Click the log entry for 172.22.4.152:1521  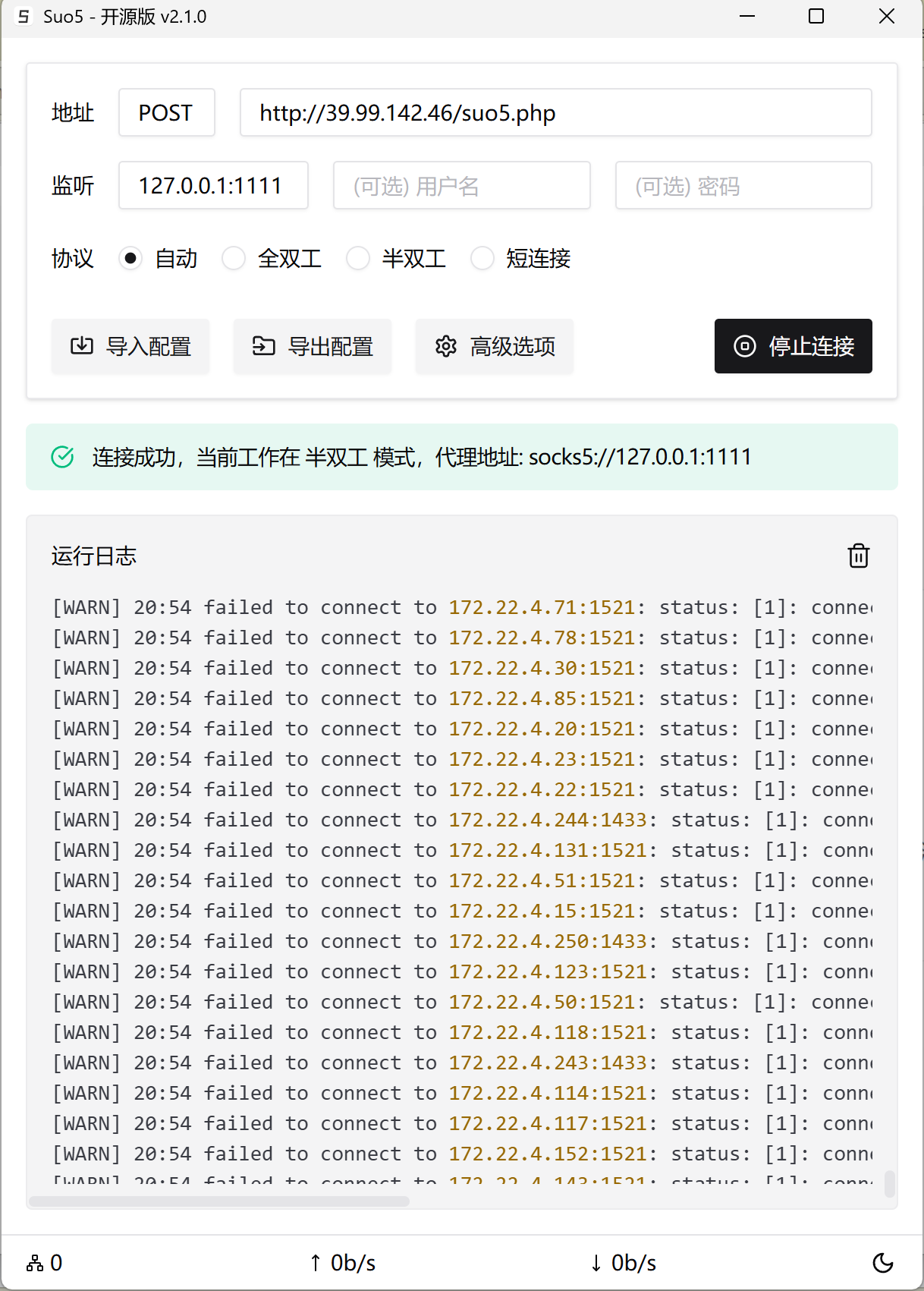[462, 1154]
